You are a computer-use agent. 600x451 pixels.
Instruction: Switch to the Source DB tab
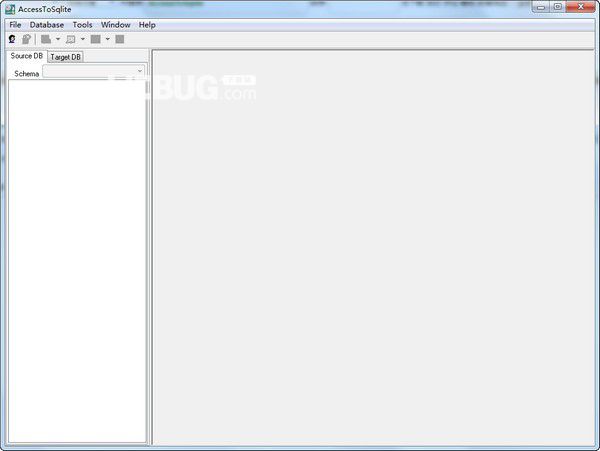point(27,56)
